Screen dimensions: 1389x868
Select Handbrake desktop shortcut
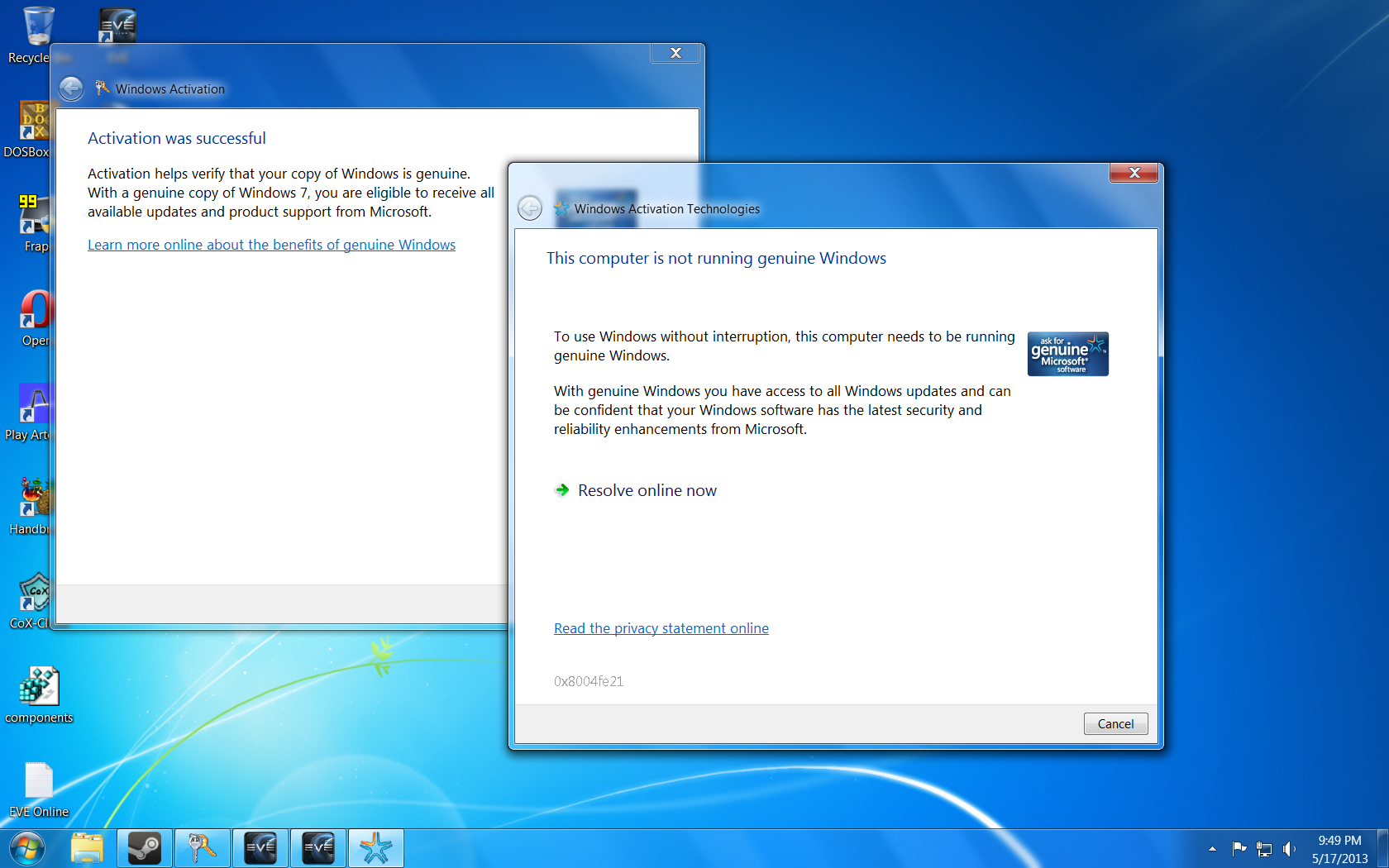coord(30,506)
